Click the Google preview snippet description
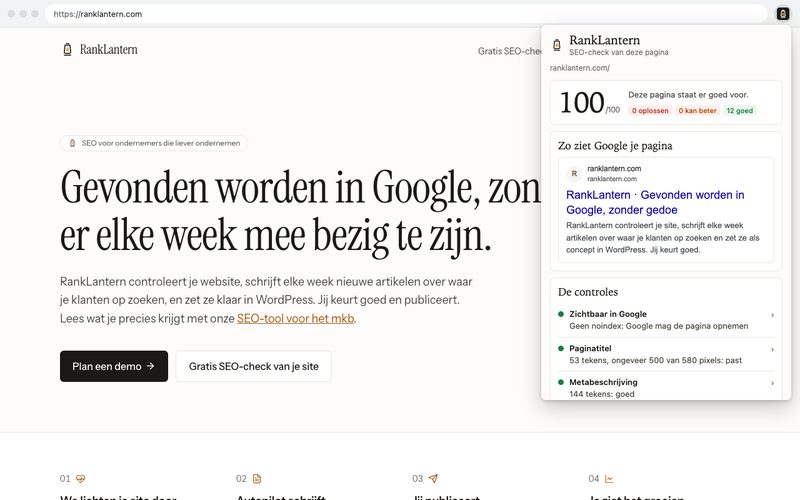This screenshot has height=500, width=800. coord(663,238)
